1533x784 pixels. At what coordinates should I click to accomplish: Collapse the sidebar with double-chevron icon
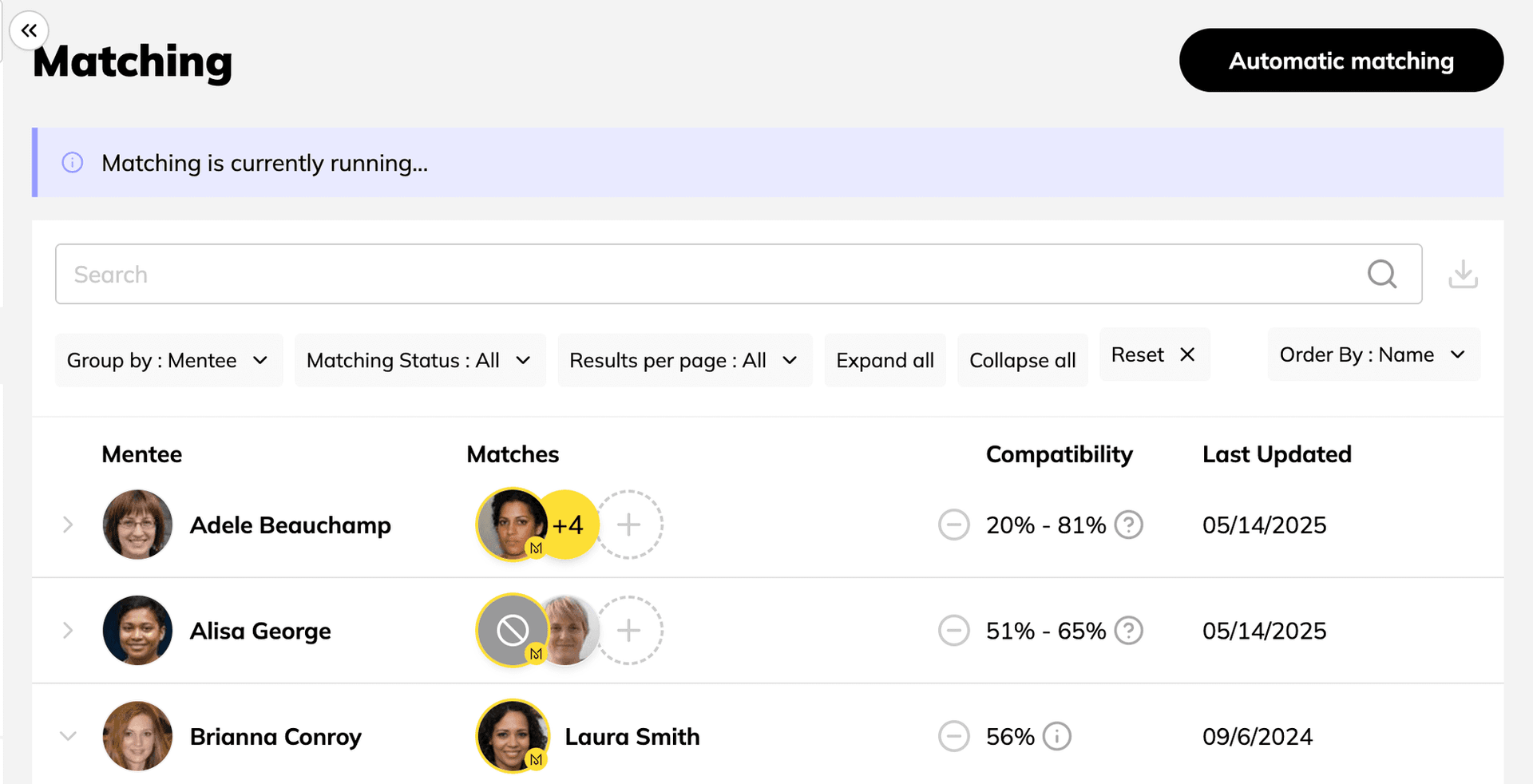(30, 31)
